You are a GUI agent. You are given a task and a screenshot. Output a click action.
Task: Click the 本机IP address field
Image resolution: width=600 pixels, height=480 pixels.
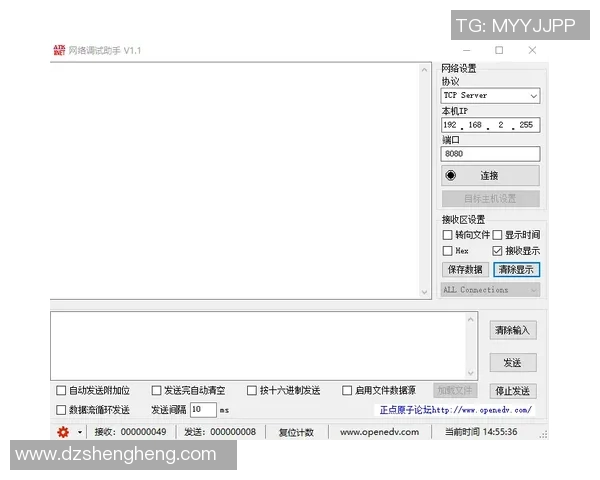click(x=490, y=125)
